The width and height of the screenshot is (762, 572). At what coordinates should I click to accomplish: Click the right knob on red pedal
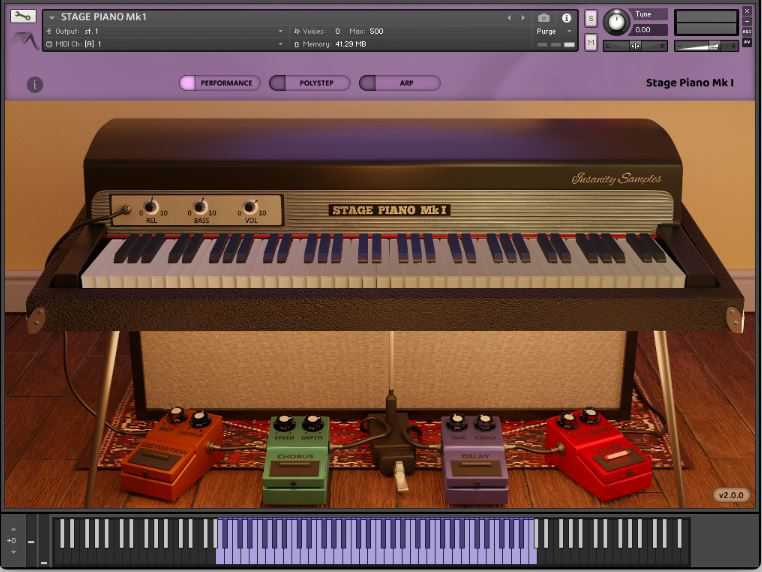click(589, 415)
